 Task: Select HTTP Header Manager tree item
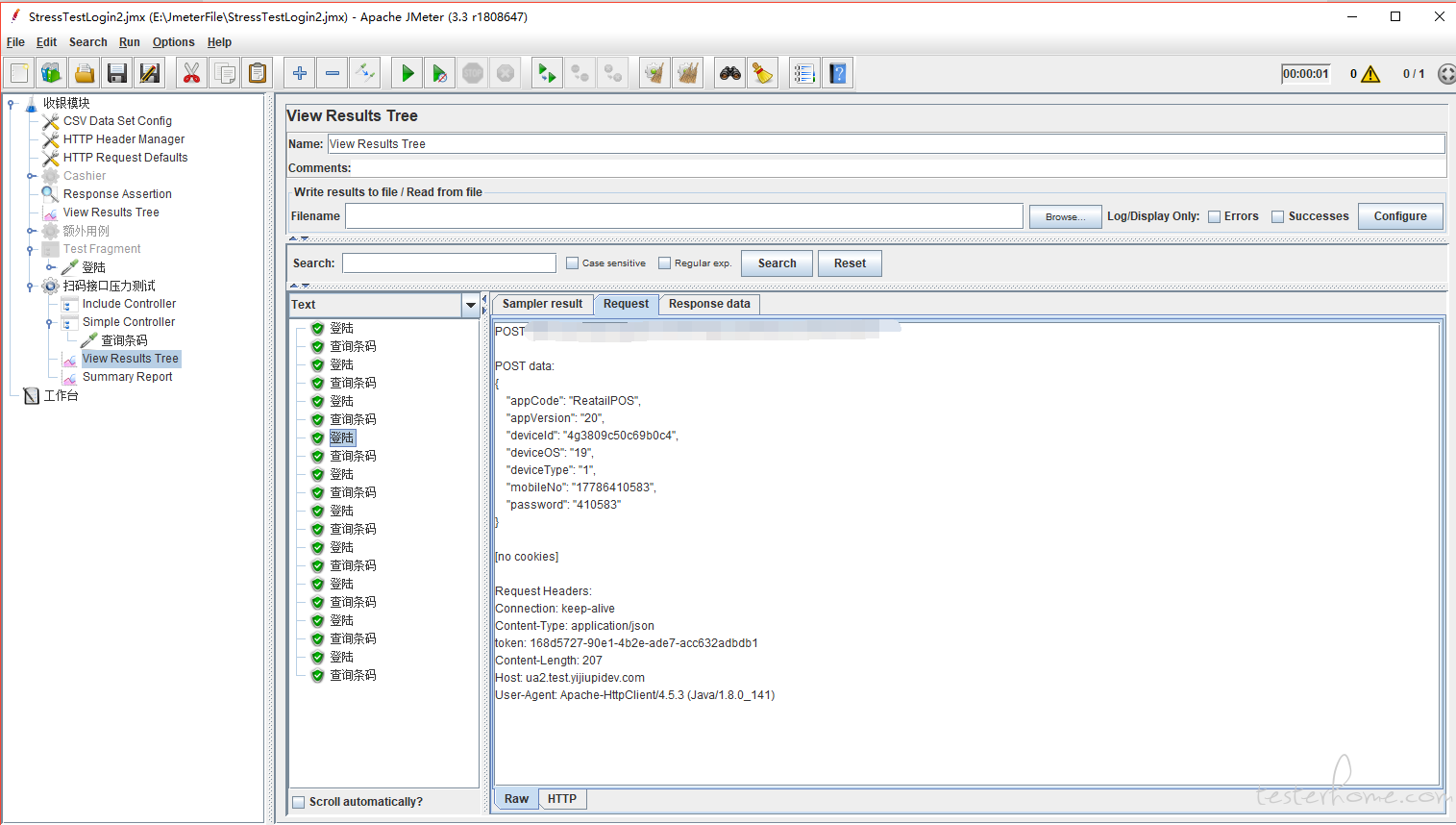[x=124, y=139]
